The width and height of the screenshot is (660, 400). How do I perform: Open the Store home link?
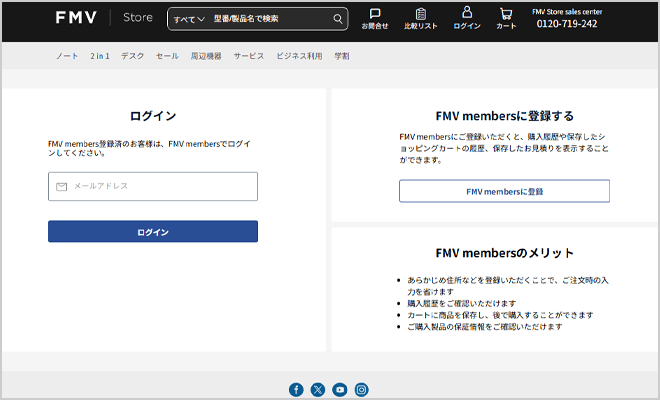(138, 18)
